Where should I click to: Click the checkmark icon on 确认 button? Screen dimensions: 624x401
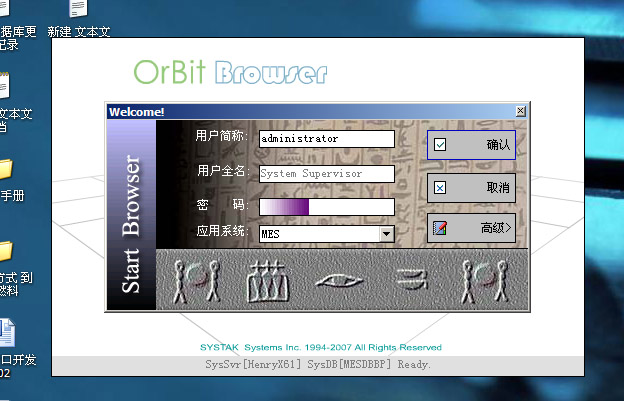[x=440, y=144]
